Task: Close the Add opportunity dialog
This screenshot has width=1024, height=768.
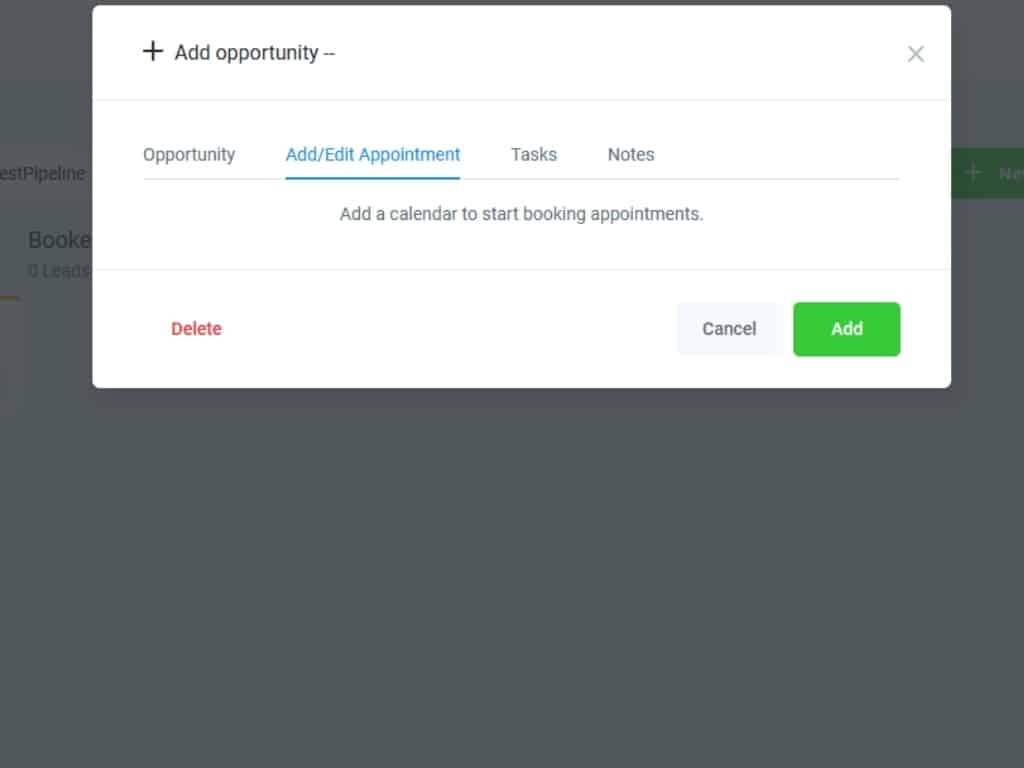Action: (915, 54)
